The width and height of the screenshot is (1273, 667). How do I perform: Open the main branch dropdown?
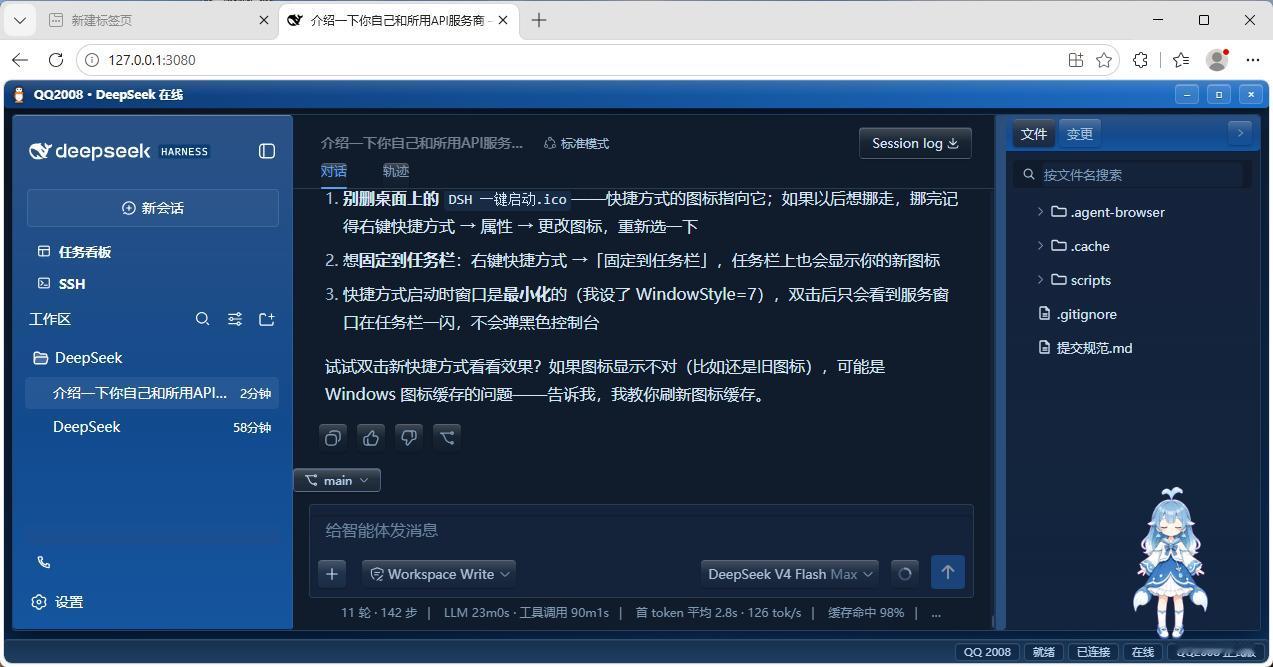tap(337, 480)
